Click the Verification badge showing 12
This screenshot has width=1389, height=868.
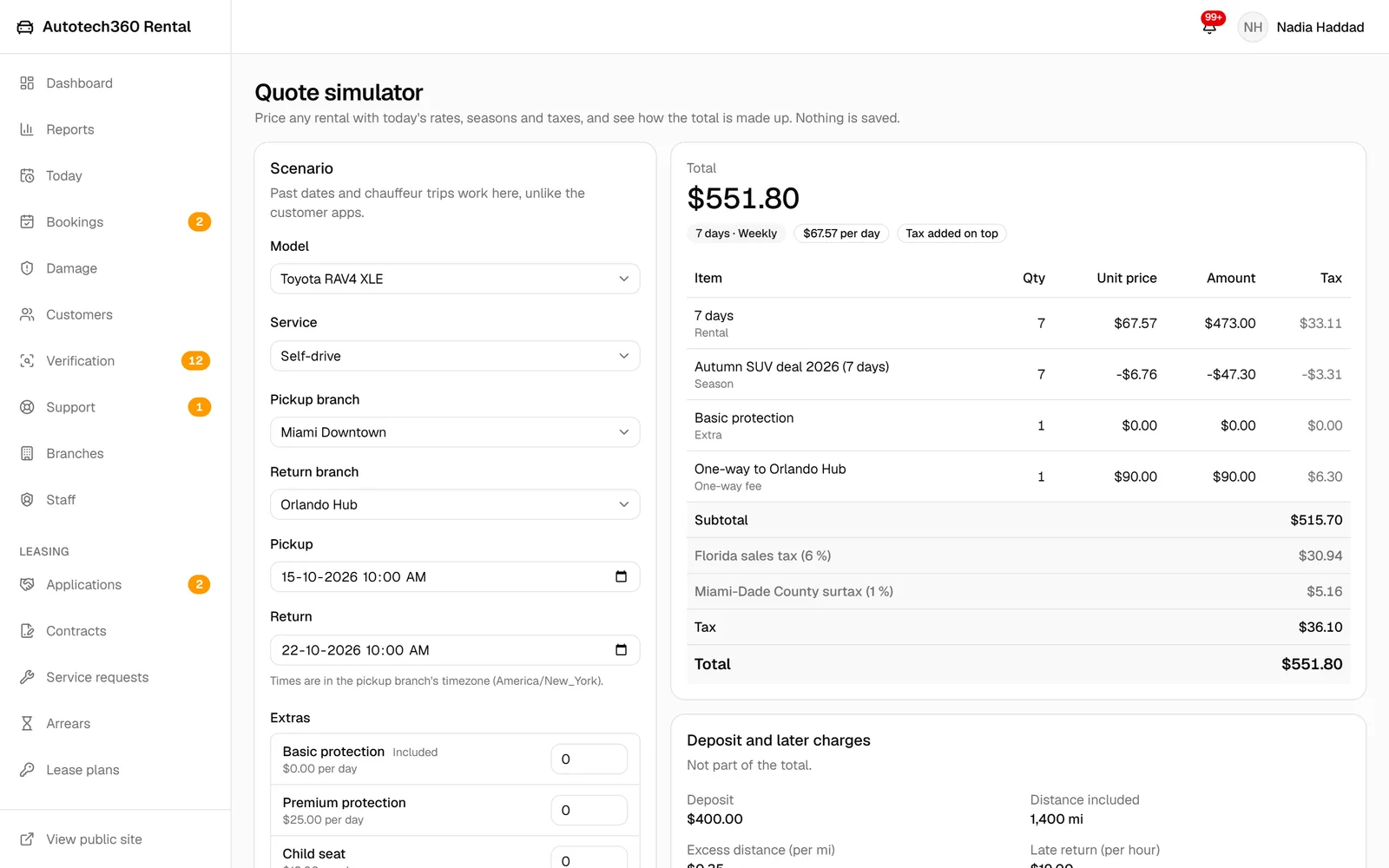(x=195, y=361)
